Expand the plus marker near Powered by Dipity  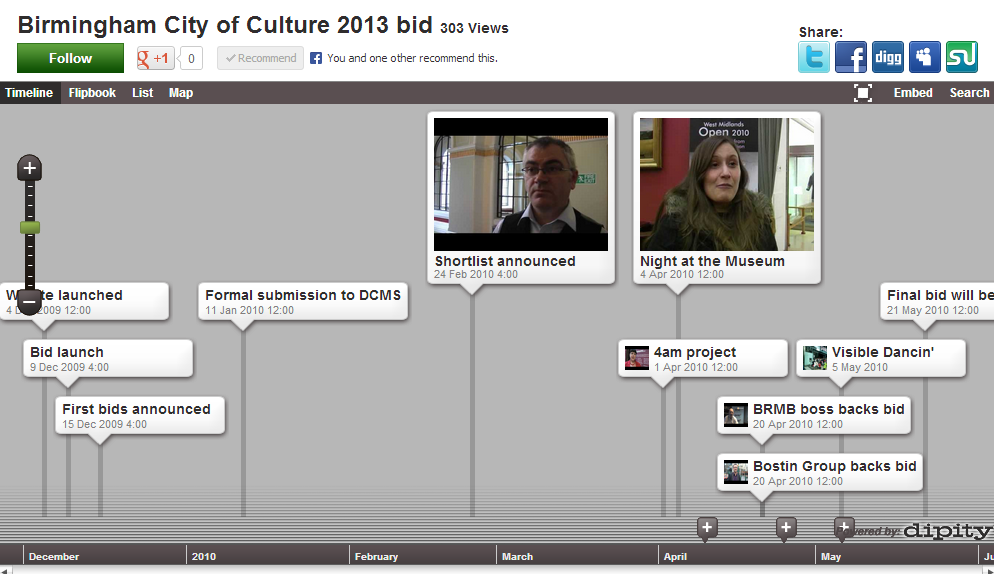pos(844,526)
